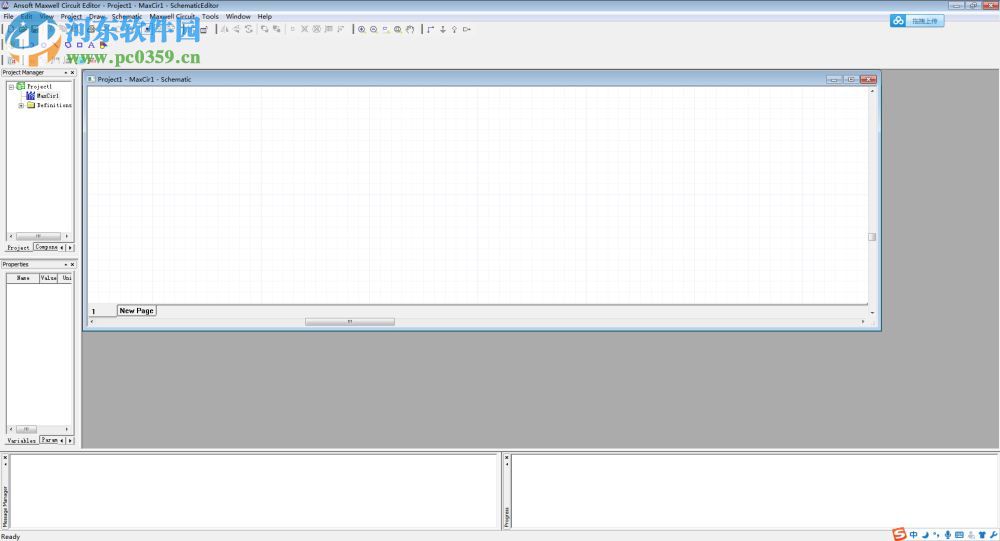
Task: Switch to the Project tab
Action: [18, 248]
